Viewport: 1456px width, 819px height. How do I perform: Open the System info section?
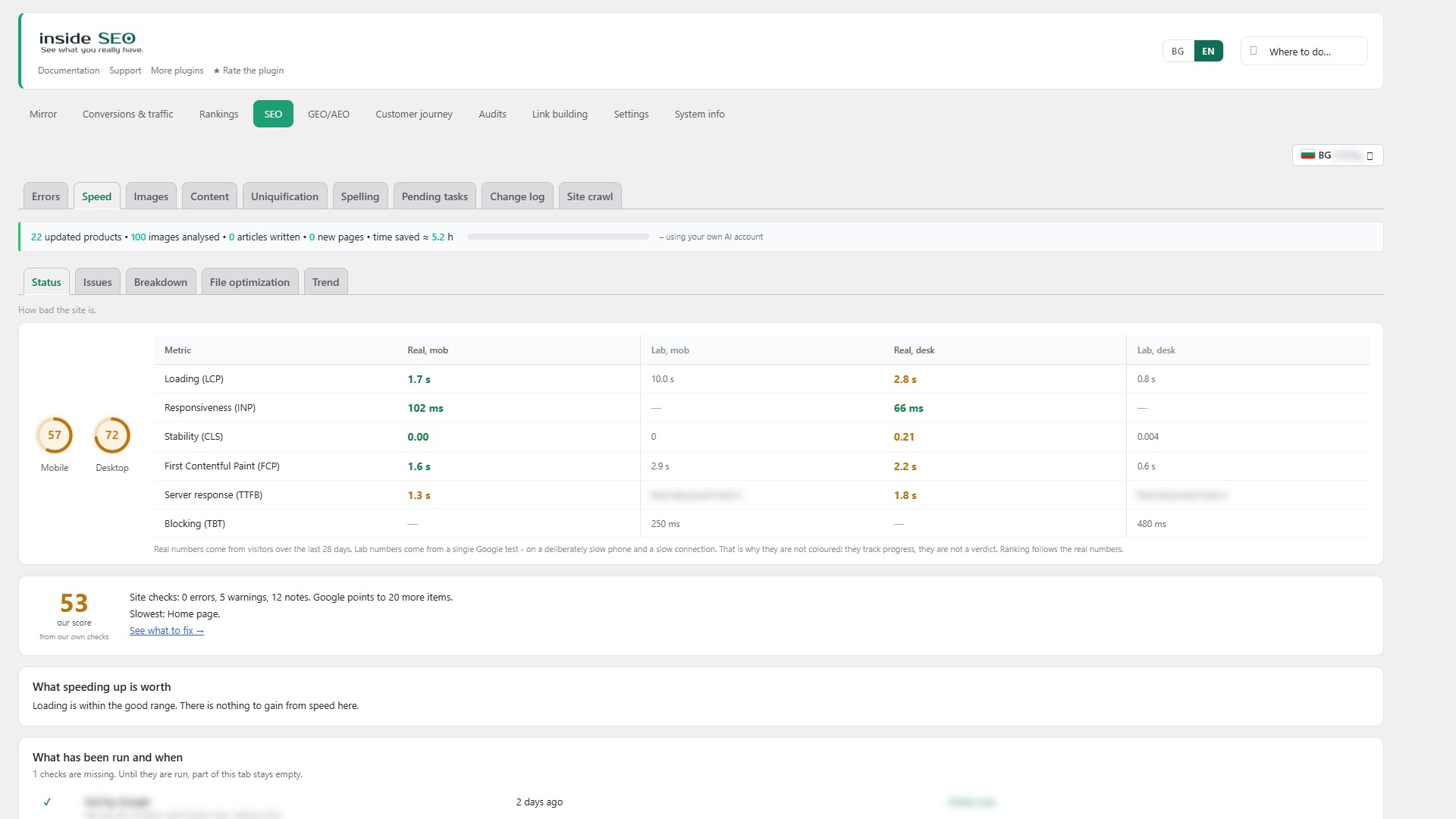coord(699,114)
